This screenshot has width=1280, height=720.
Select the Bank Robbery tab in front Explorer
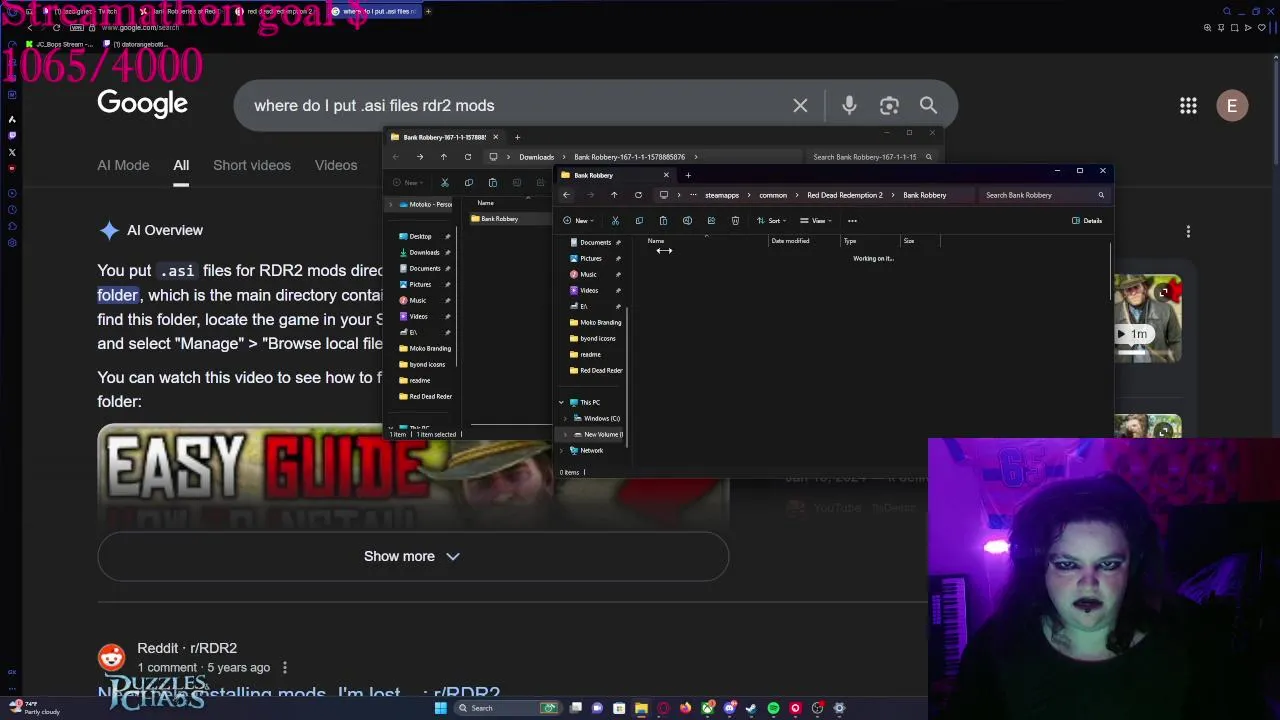click(x=614, y=175)
